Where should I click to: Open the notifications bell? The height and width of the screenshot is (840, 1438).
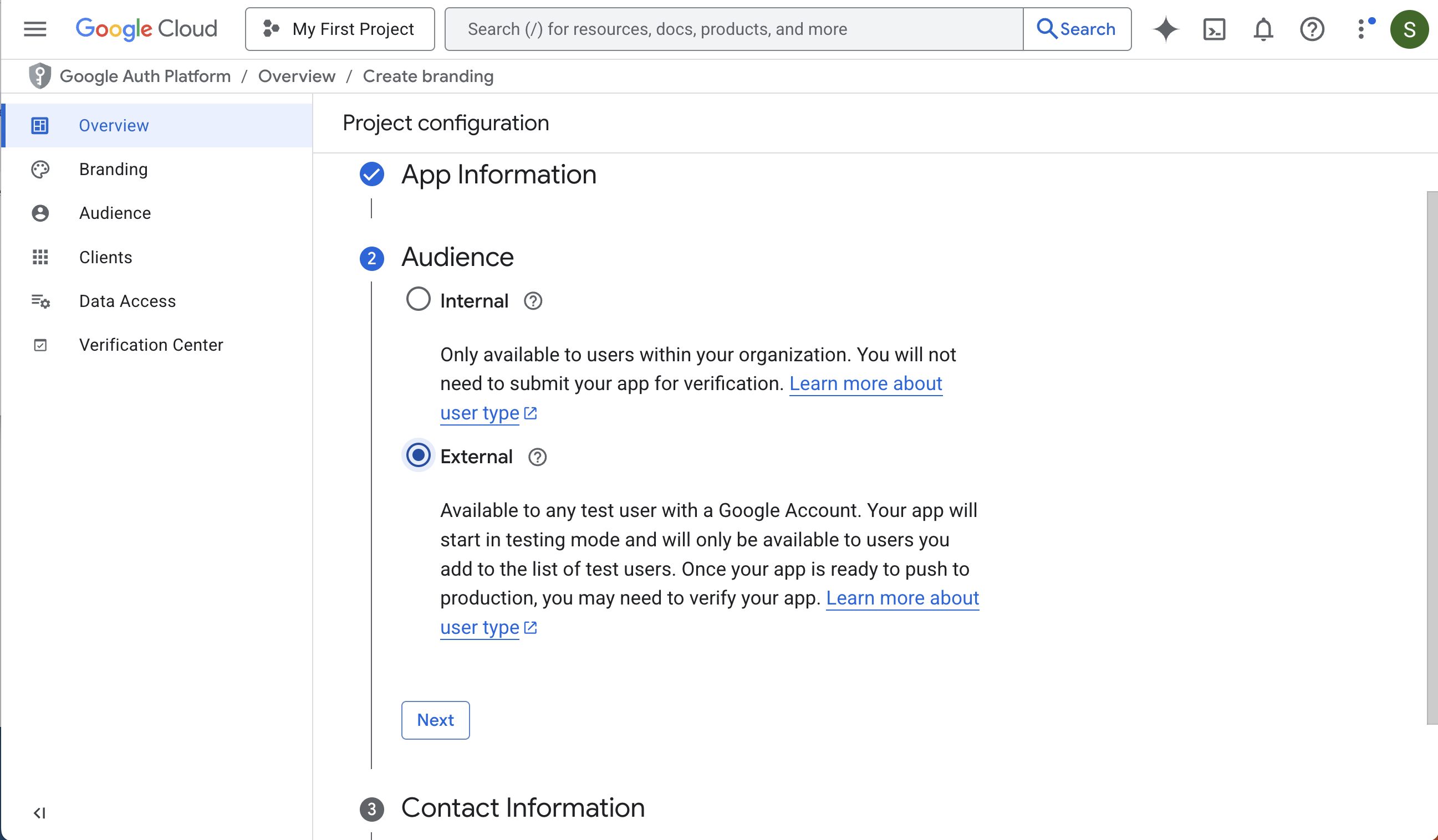pos(1263,28)
